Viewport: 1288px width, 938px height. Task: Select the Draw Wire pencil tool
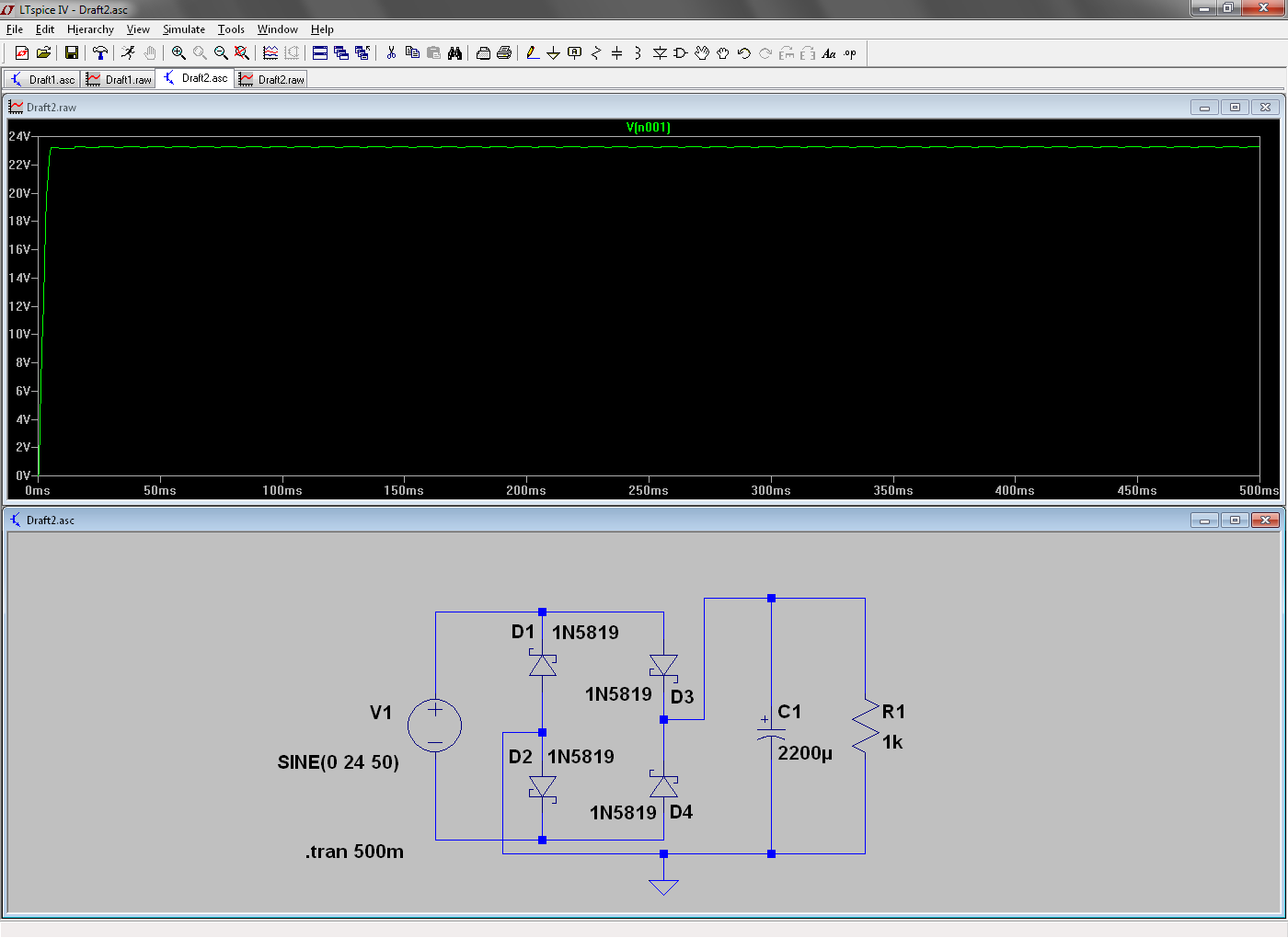point(533,53)
